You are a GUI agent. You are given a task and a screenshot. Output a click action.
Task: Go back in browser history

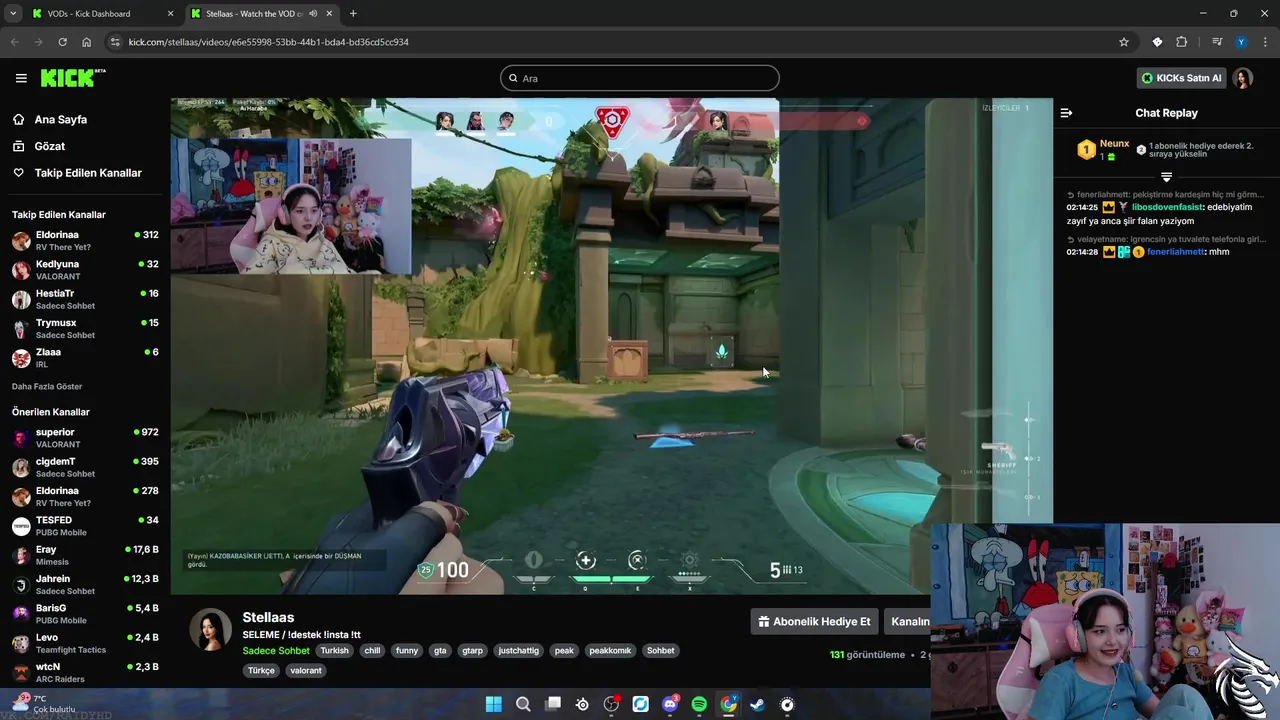point(14,42)
